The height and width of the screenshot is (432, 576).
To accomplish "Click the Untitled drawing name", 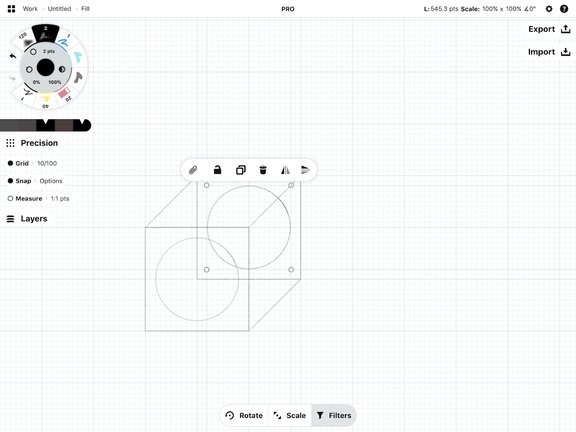I will (59, 8).
